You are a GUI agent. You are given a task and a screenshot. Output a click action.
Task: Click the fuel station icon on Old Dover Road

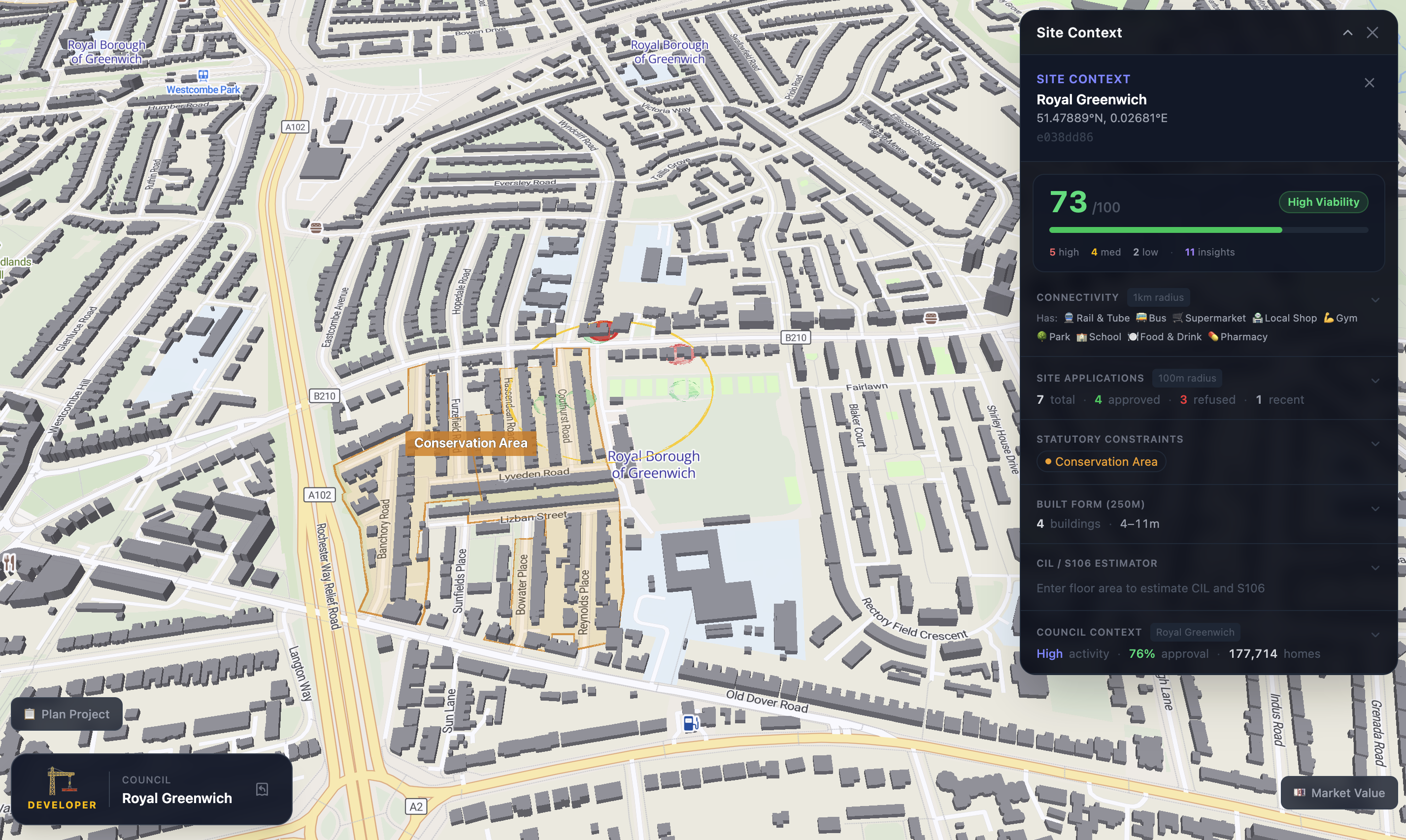tap(690, 723)
